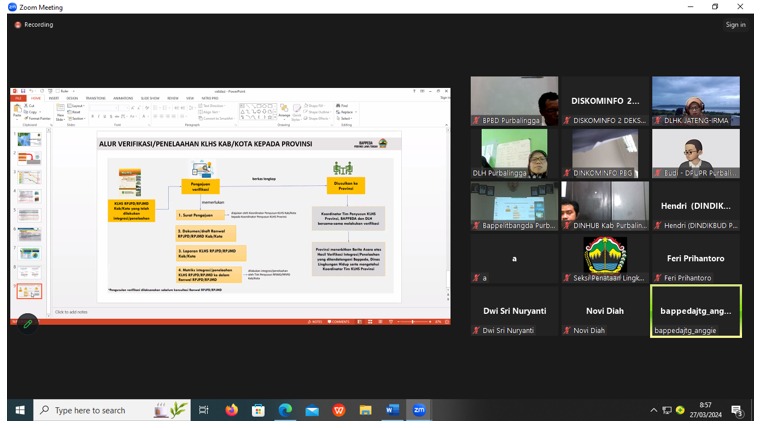Screen dimensions: 764x428
Task: Open Task View from the taskbar
Action: [x=204, y=410]
